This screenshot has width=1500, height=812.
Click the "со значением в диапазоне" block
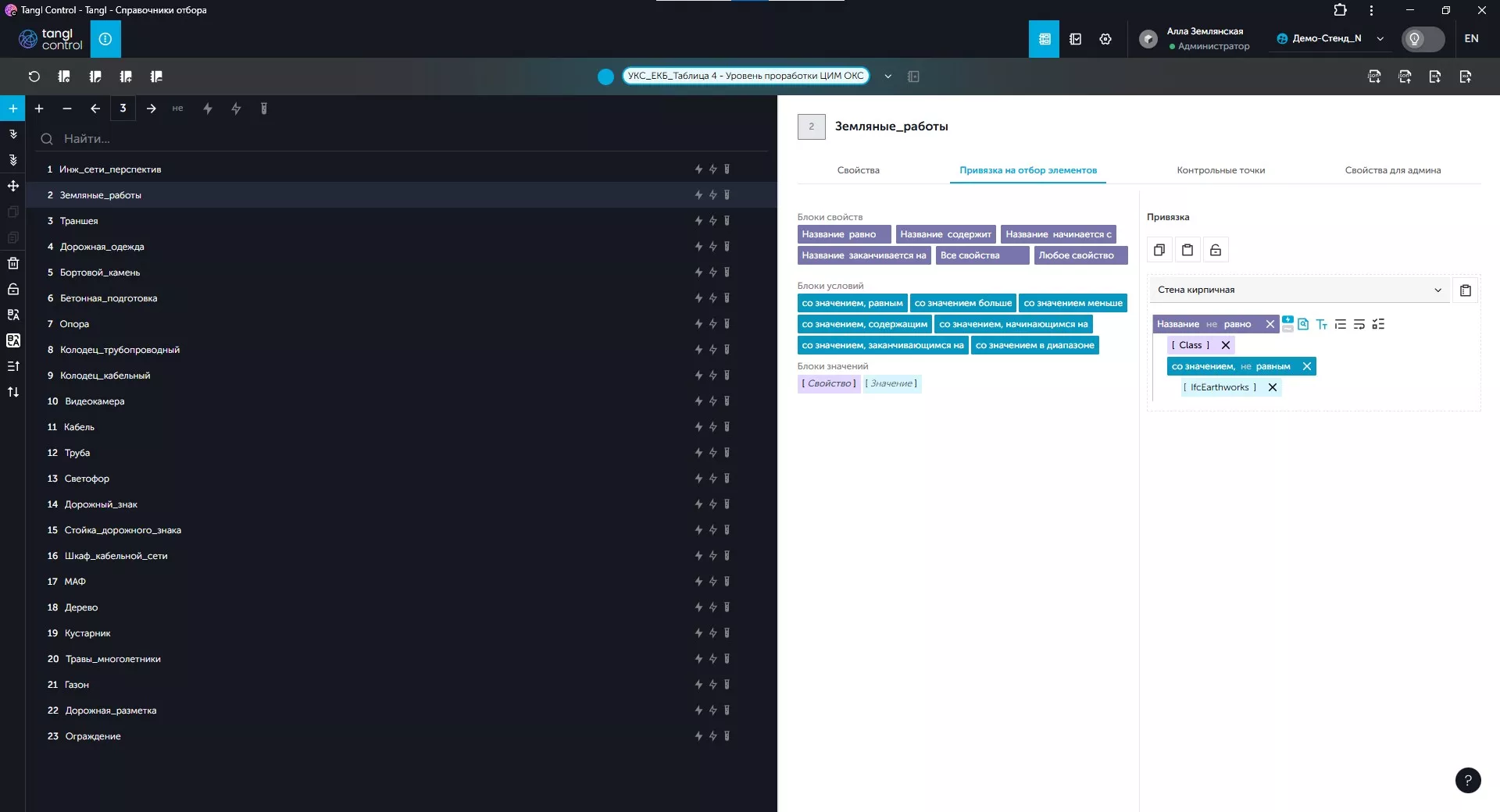tap(1034, 345)
